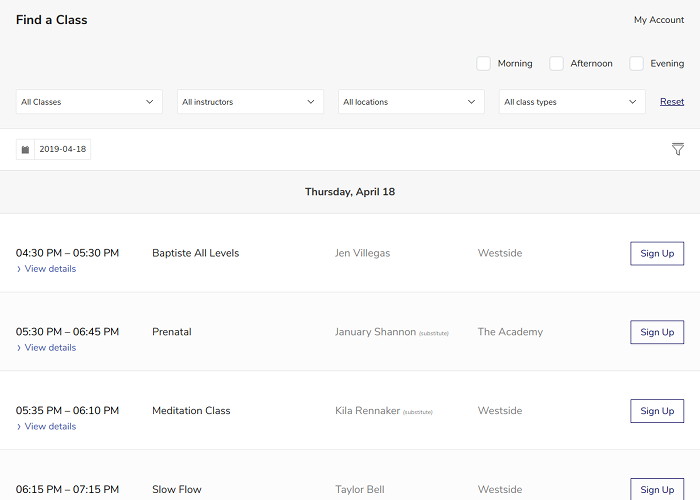The image size is (700, 500).
Task: Open the All Classes dropdown
Action: 89,102
